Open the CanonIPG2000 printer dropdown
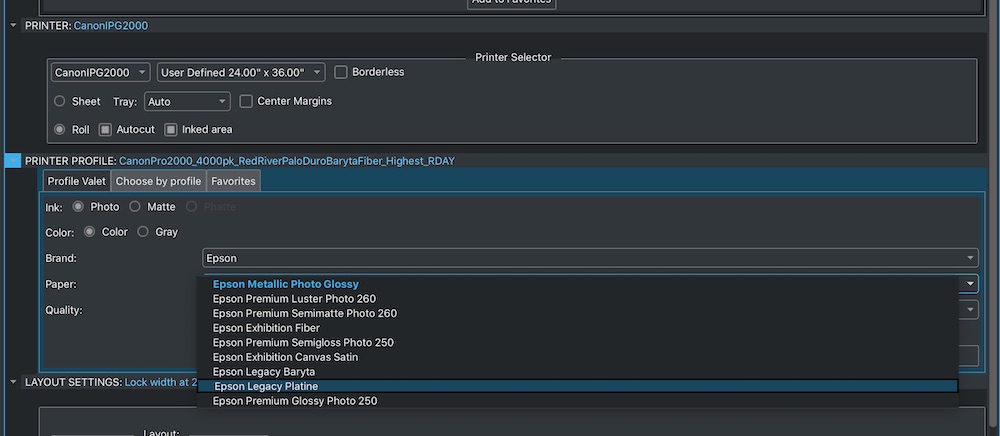The image size is (1000, 436). (x=101, y=72)
